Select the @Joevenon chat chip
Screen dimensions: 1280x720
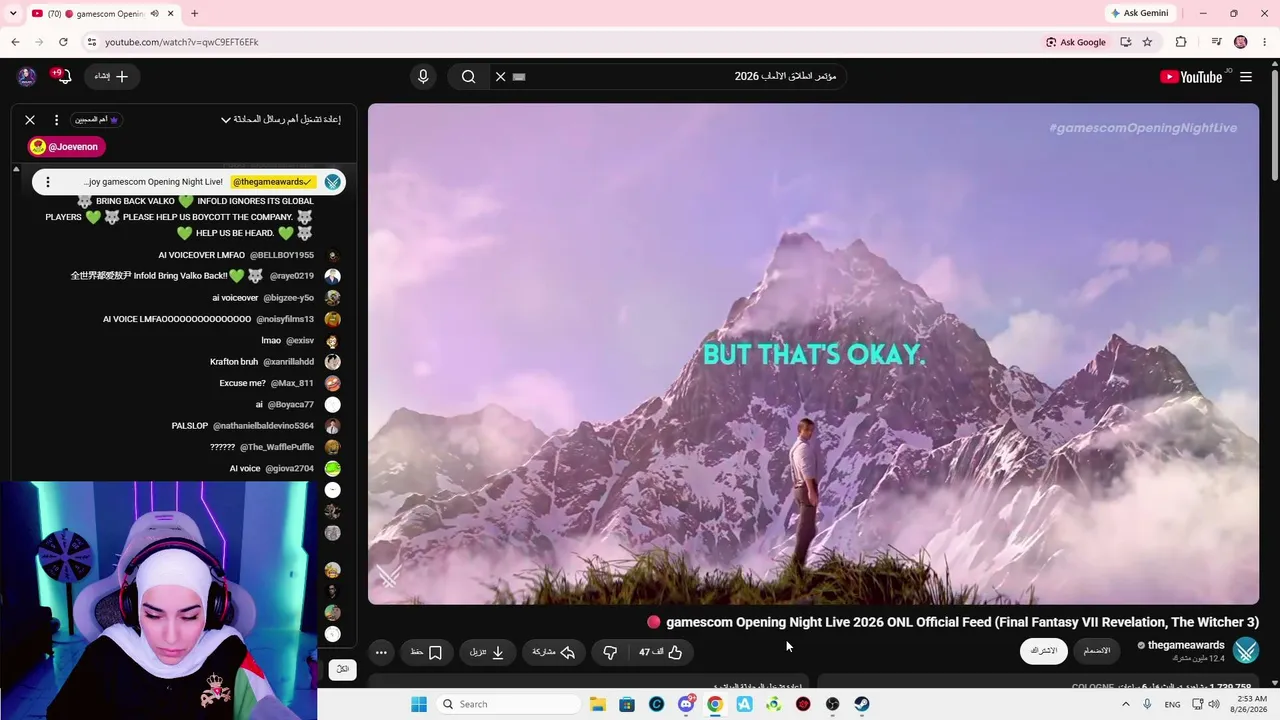click(x=66, y=147)
